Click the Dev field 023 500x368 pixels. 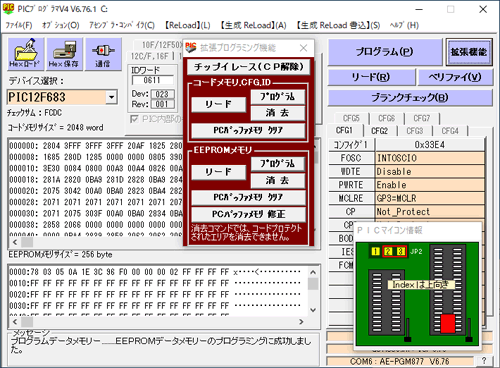[162, 94]
